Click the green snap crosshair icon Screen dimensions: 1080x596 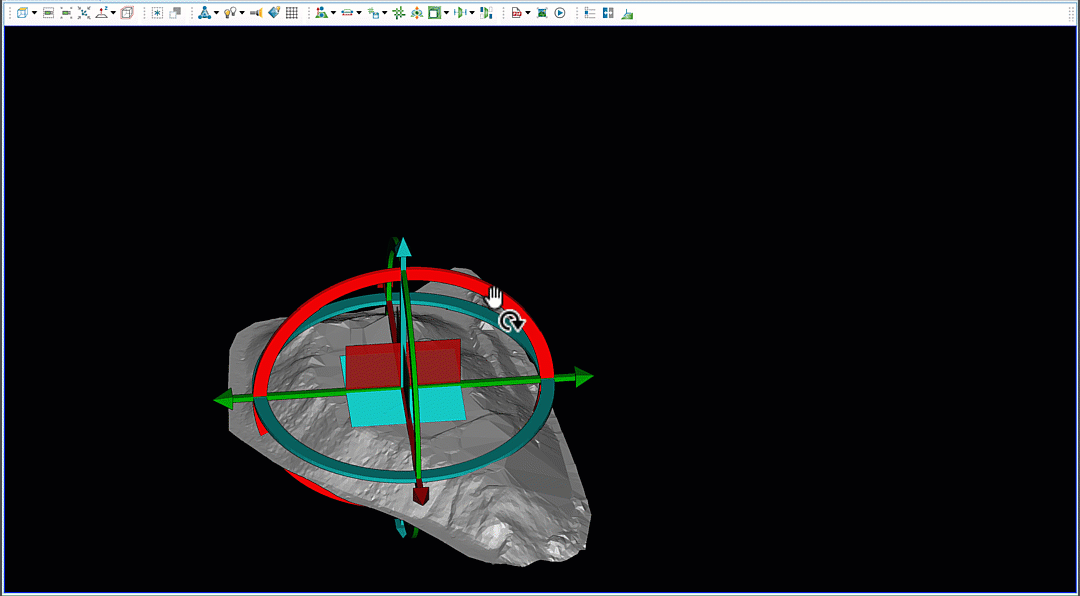click(x=398, y=13)
